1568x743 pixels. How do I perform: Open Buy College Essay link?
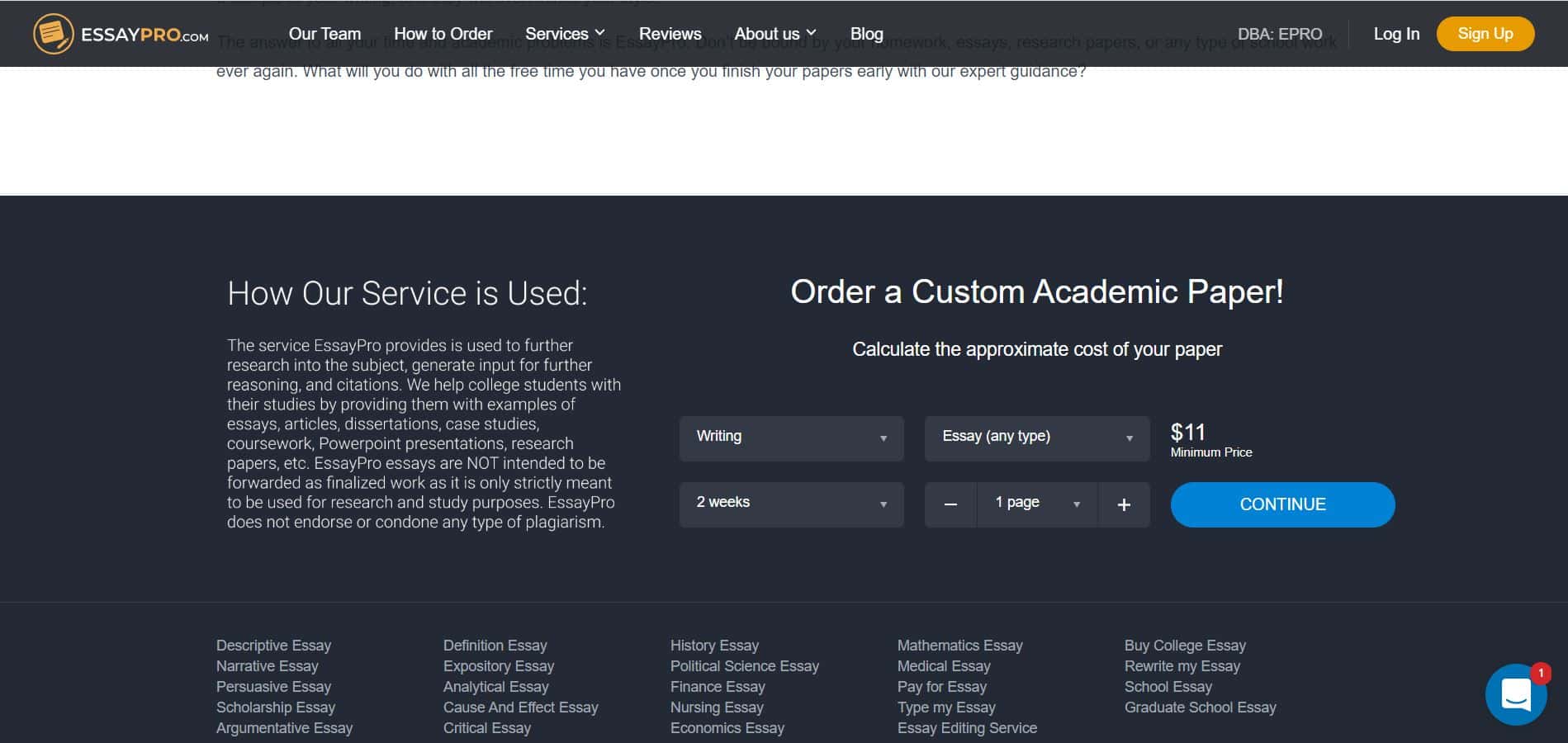(x=1185, y=646)
